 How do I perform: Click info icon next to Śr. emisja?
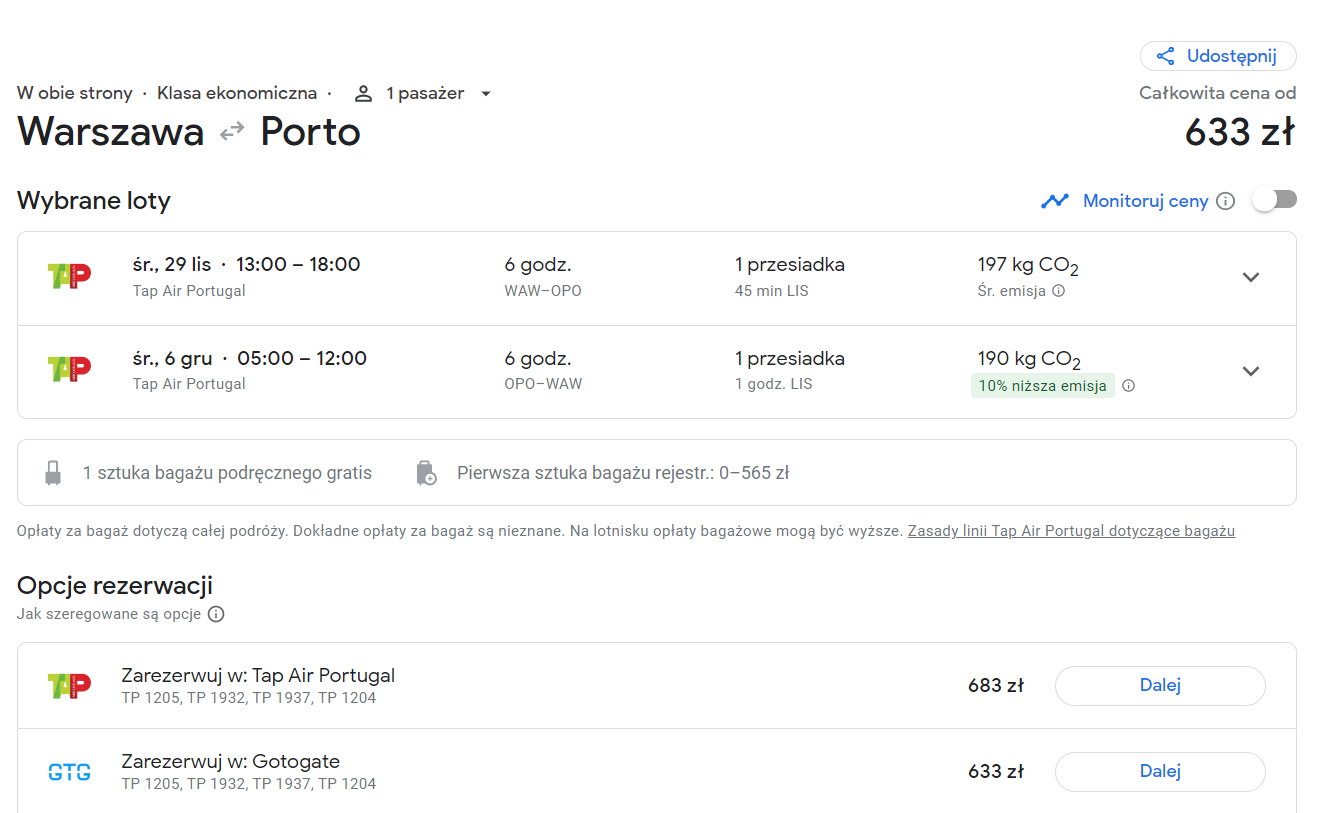pyautogui.click(x=1059, y=291)
